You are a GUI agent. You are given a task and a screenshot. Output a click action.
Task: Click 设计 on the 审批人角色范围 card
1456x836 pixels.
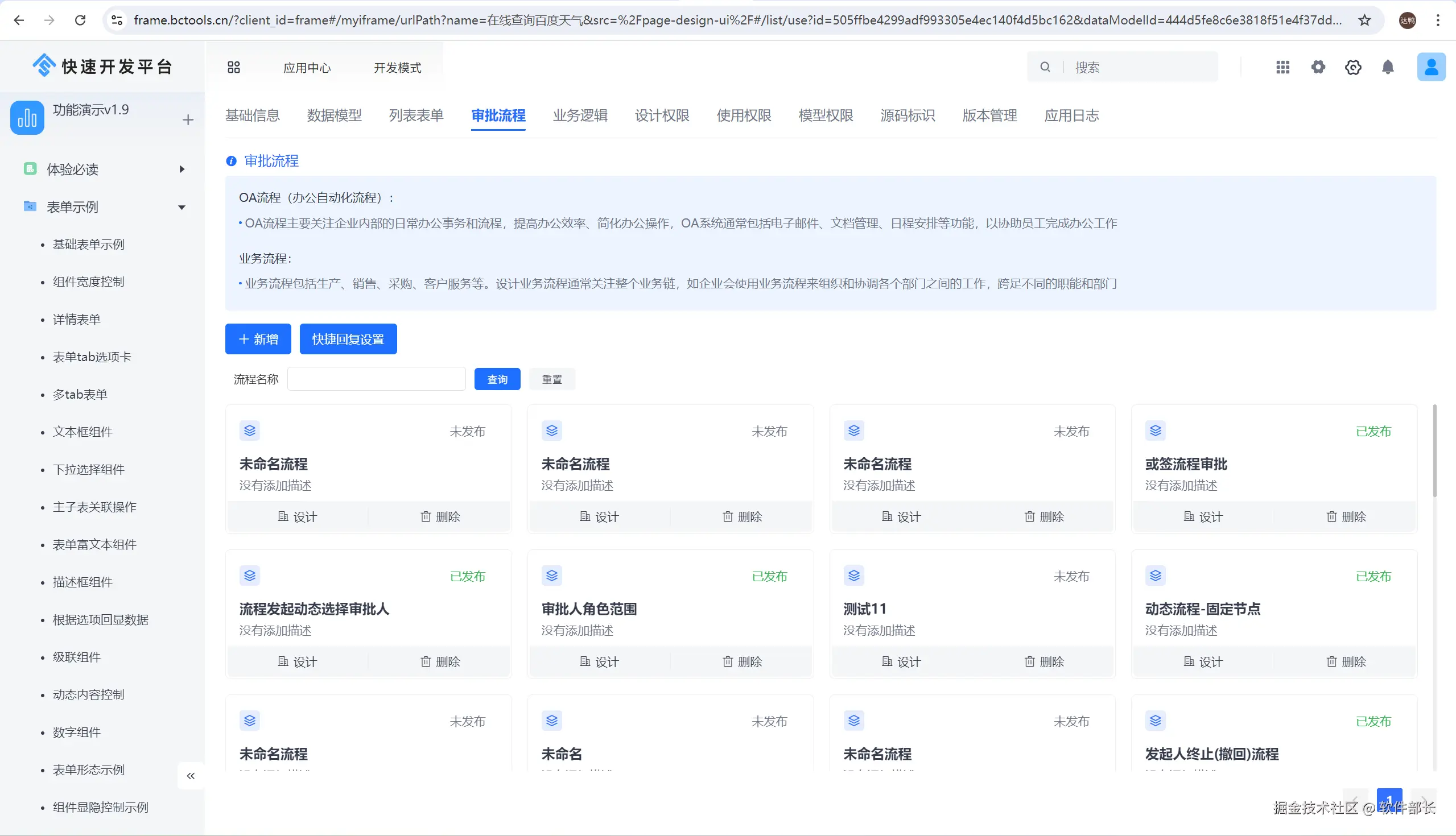coord(599,662)
